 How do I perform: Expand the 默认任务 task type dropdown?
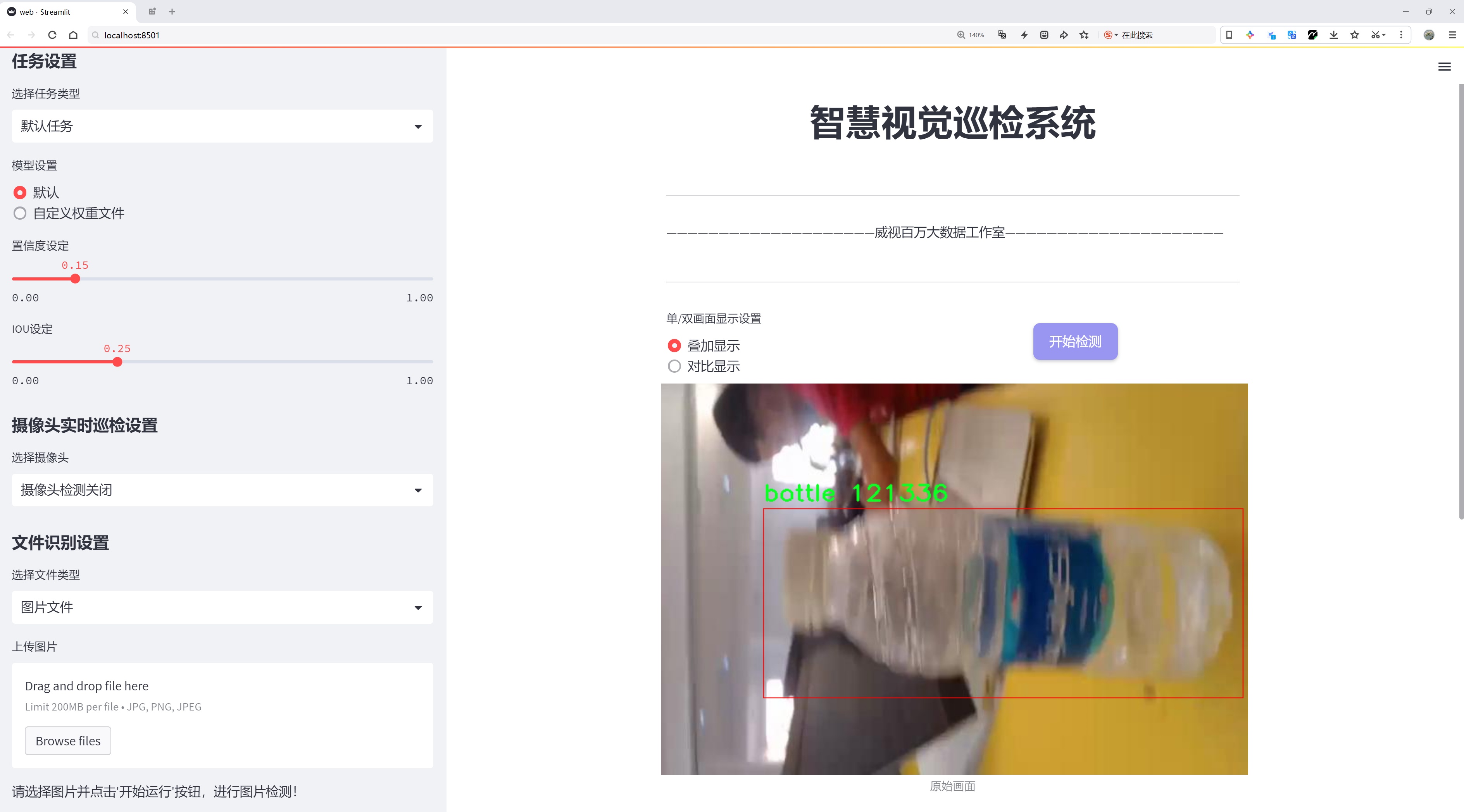pos(222,126)
